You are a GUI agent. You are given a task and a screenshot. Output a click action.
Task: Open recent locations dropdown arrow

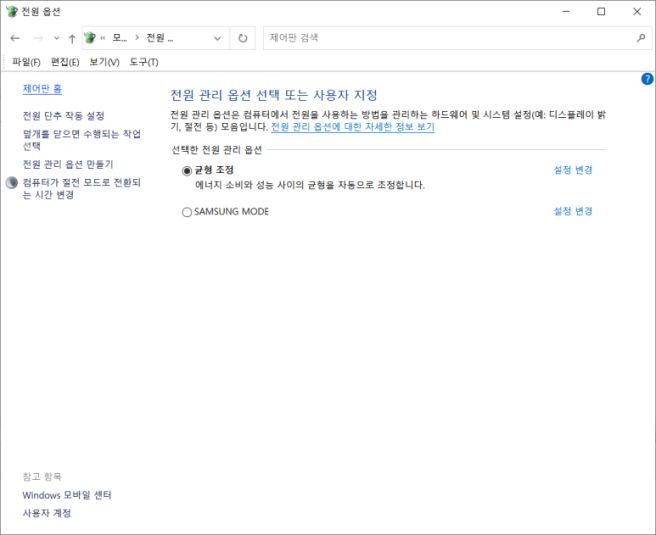[56, 38]
